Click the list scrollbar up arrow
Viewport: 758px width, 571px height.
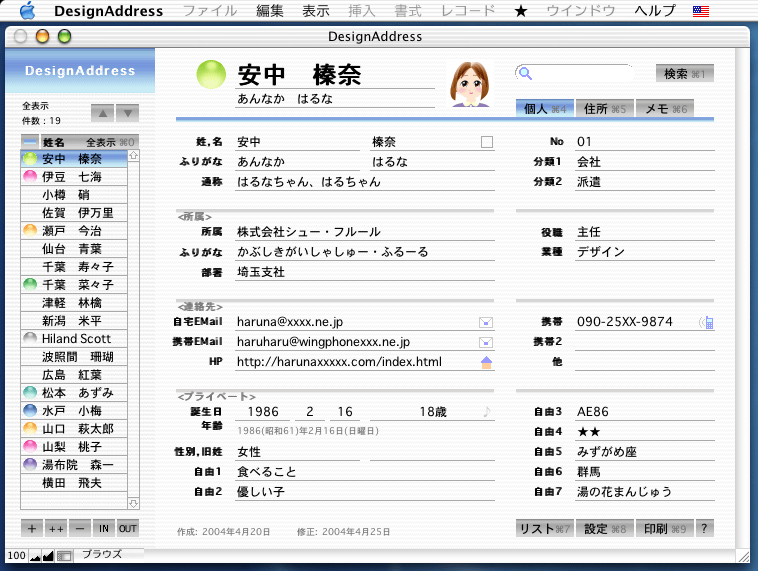(x=133, y=156)
